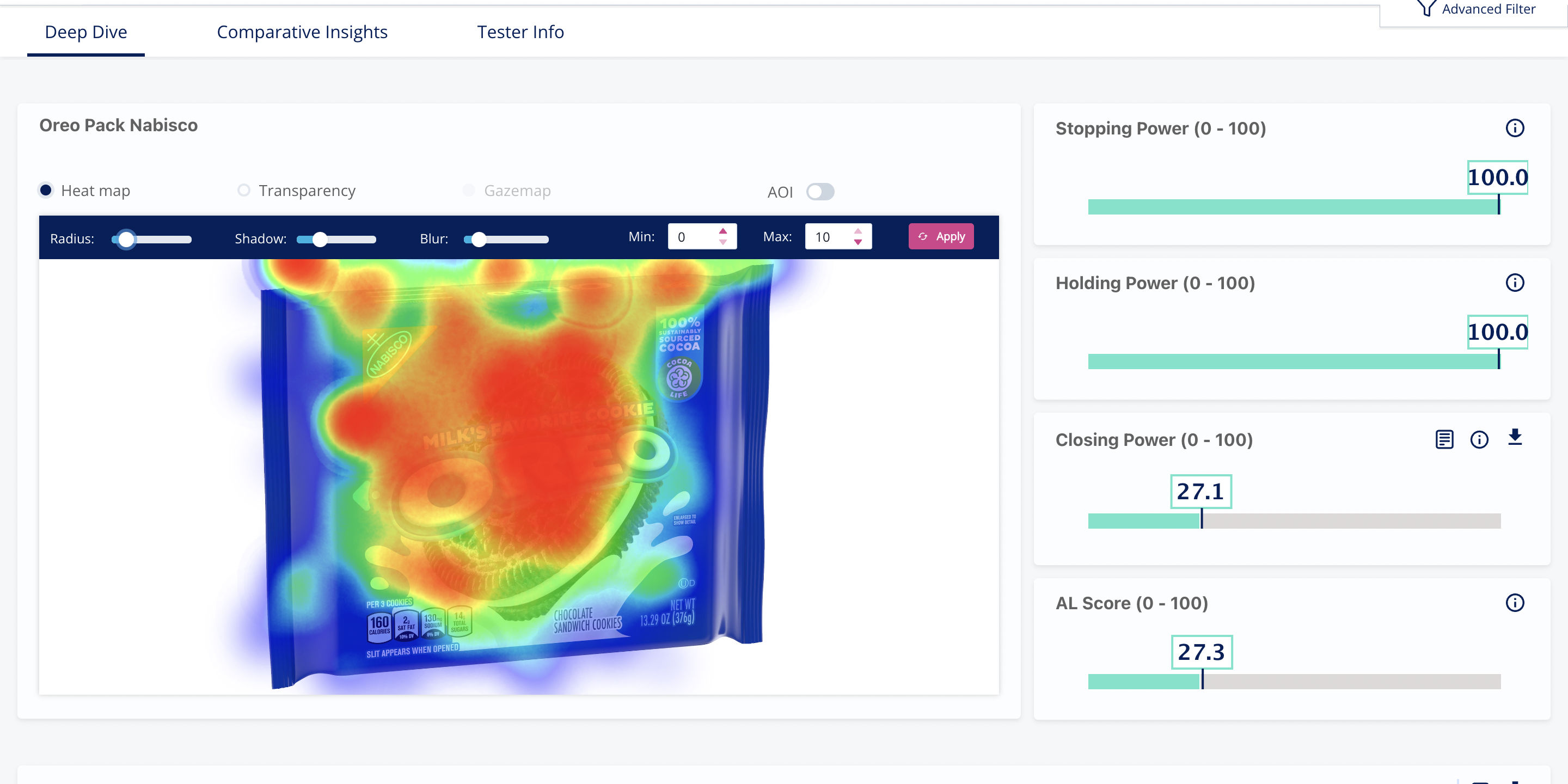Click the Max value input field
1568x784 pixels.
coord(838,237)
